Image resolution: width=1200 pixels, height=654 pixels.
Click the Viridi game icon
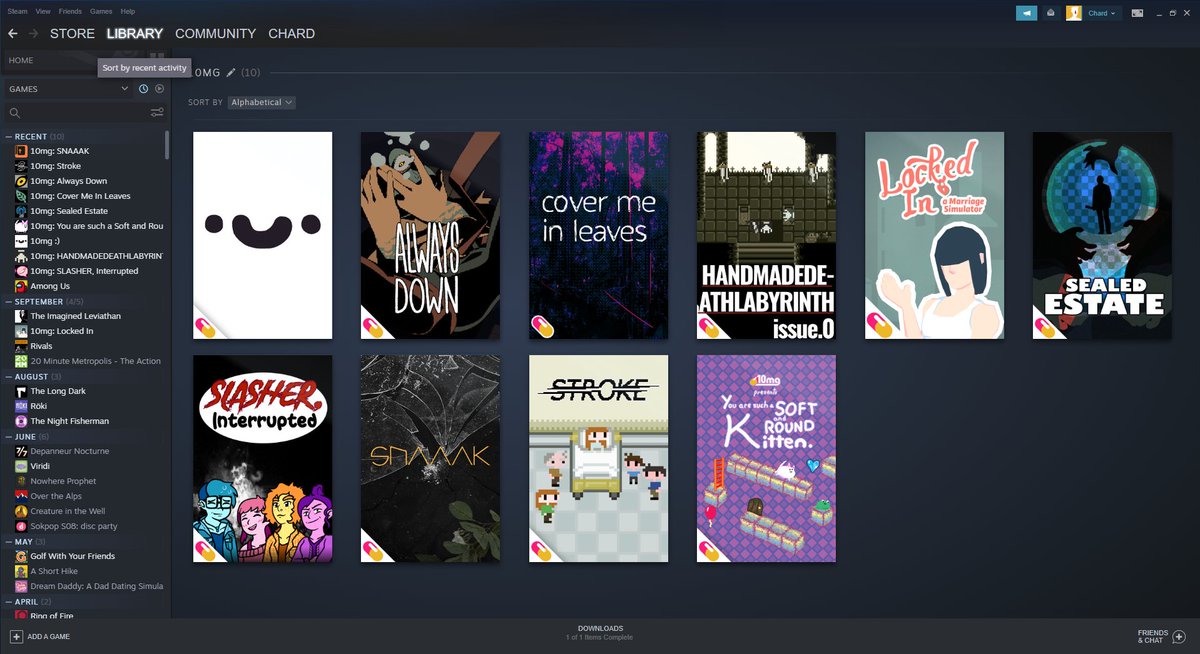[21, 466]
